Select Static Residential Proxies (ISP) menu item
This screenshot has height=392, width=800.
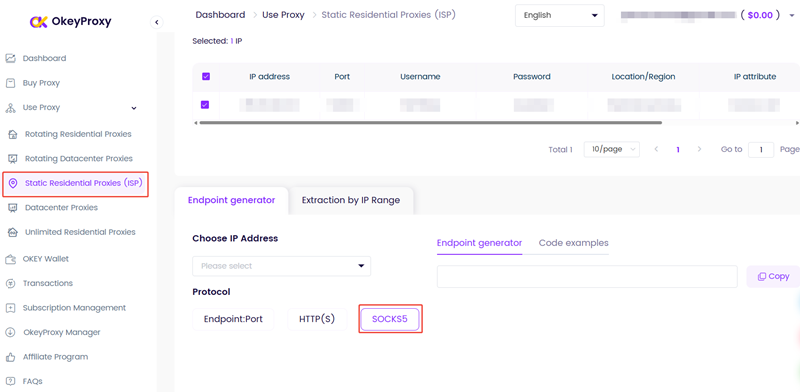[84, 183]
